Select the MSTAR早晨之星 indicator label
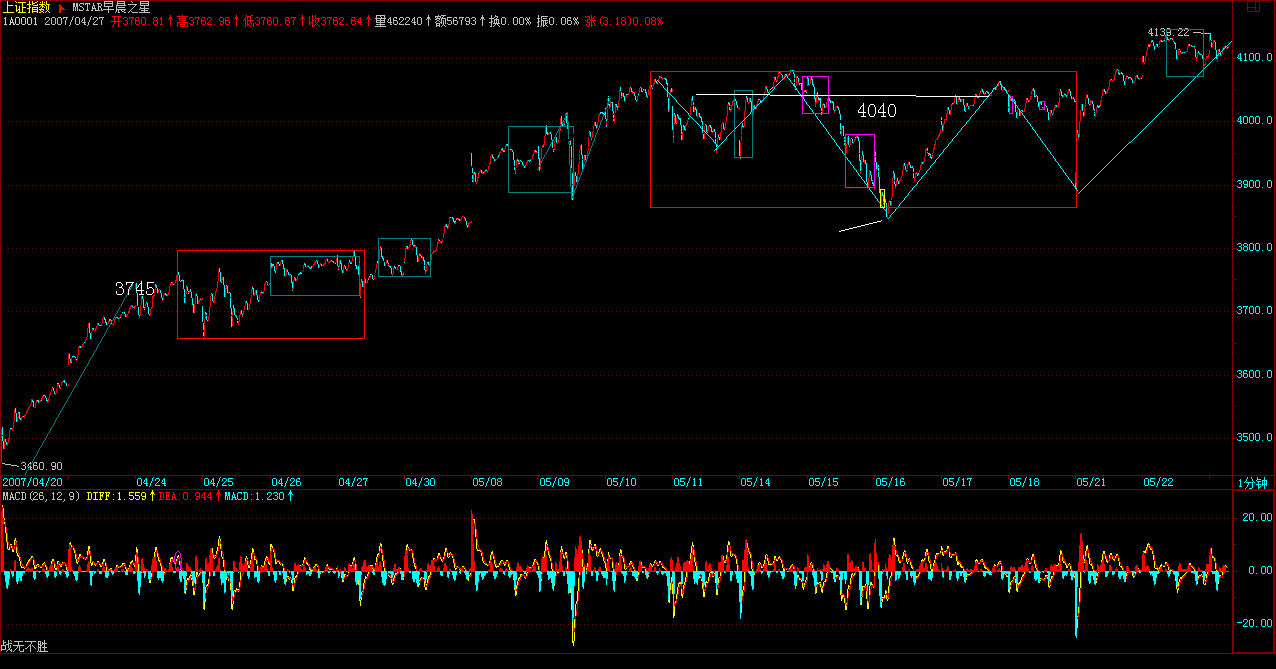Viewport: 1276px width, 669px height. (110, 7)
